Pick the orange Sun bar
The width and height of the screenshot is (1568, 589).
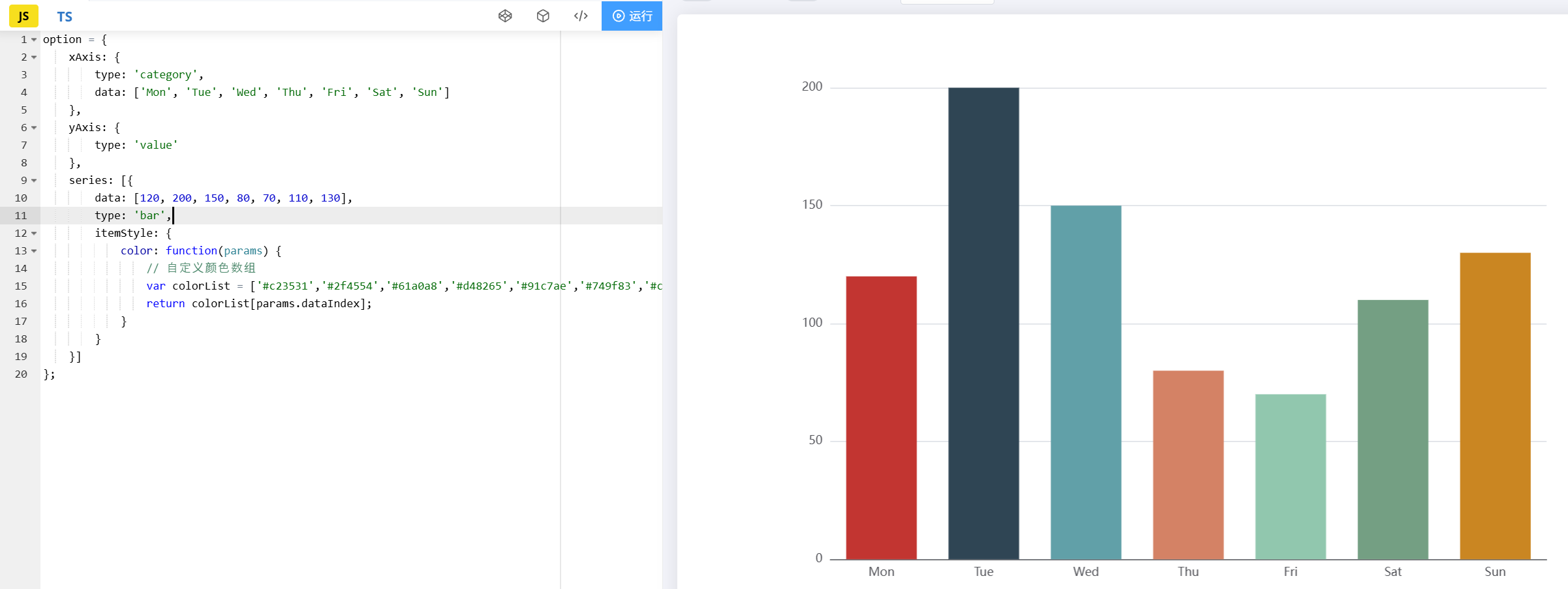(1496, 406)
